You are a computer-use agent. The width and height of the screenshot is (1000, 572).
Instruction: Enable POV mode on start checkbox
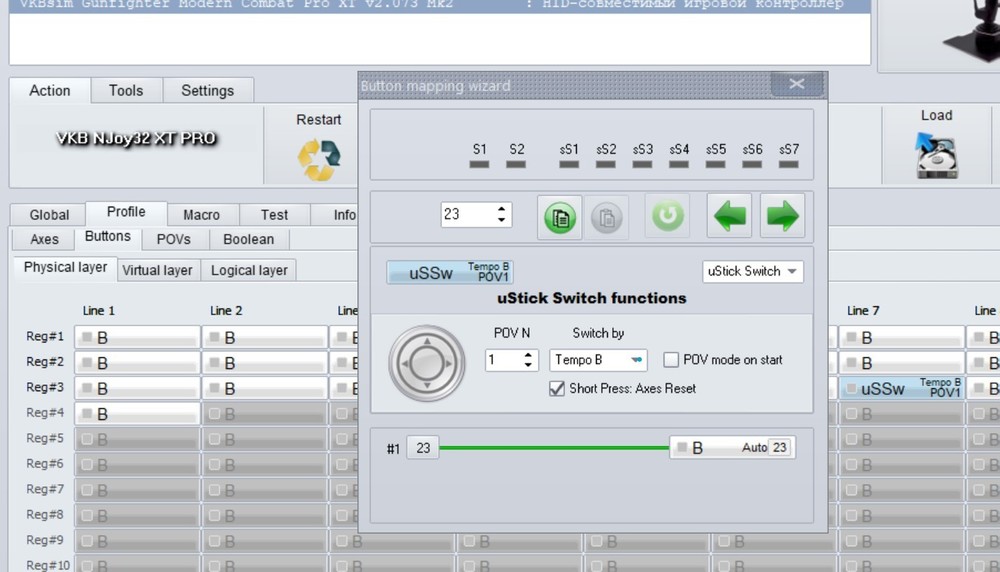point(671,360)
